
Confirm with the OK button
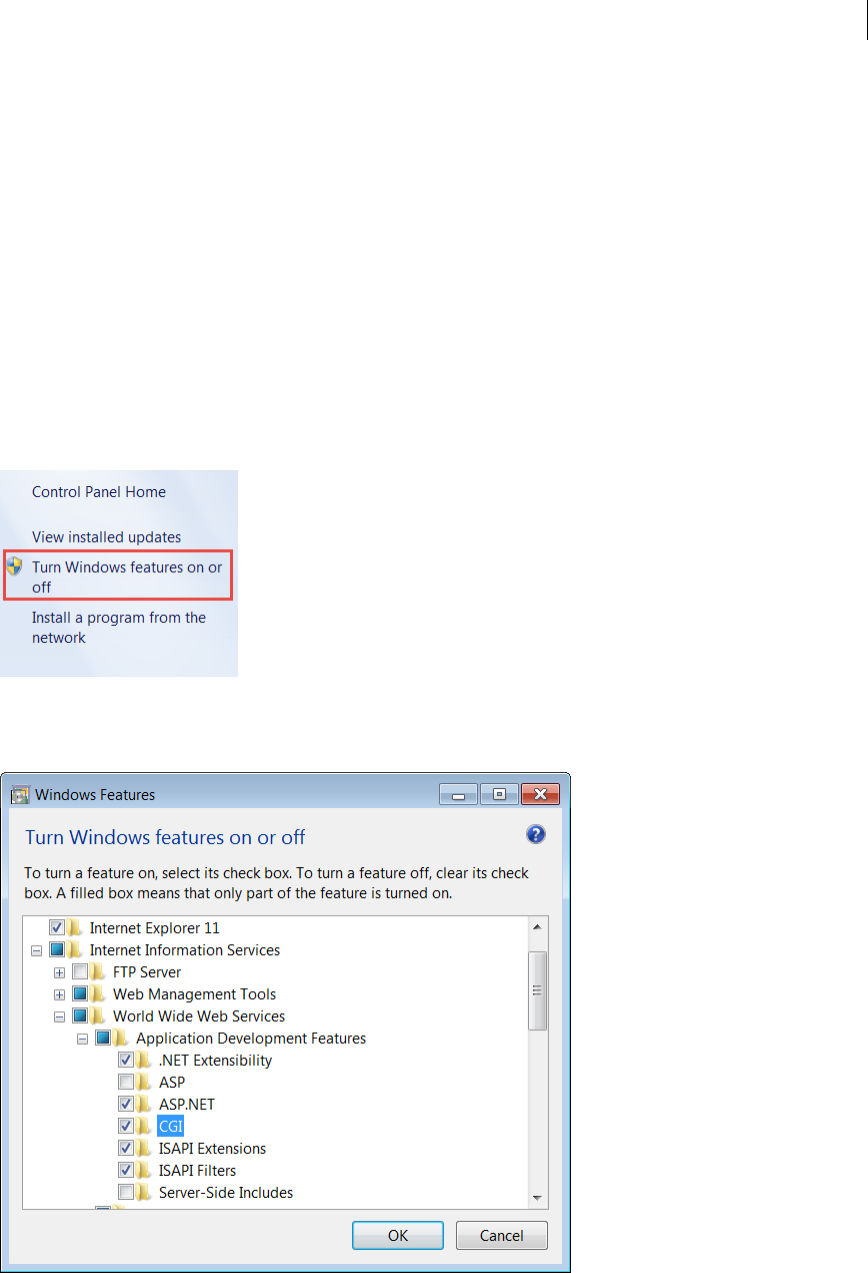point(398,1235)
